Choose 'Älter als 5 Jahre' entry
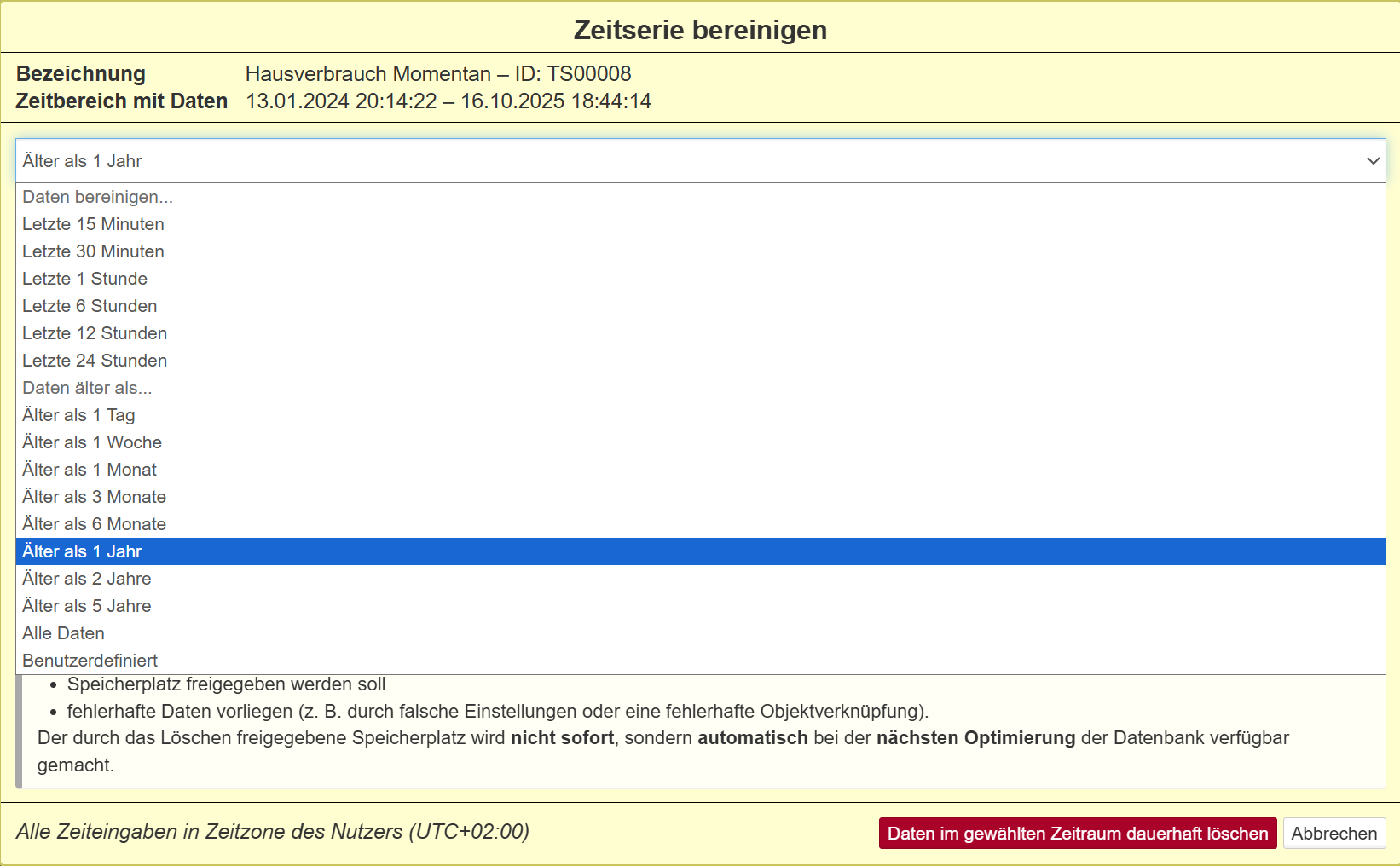The width and height of the screenshot is (1400, 866). pyautogui.click(x=87, y=606)
